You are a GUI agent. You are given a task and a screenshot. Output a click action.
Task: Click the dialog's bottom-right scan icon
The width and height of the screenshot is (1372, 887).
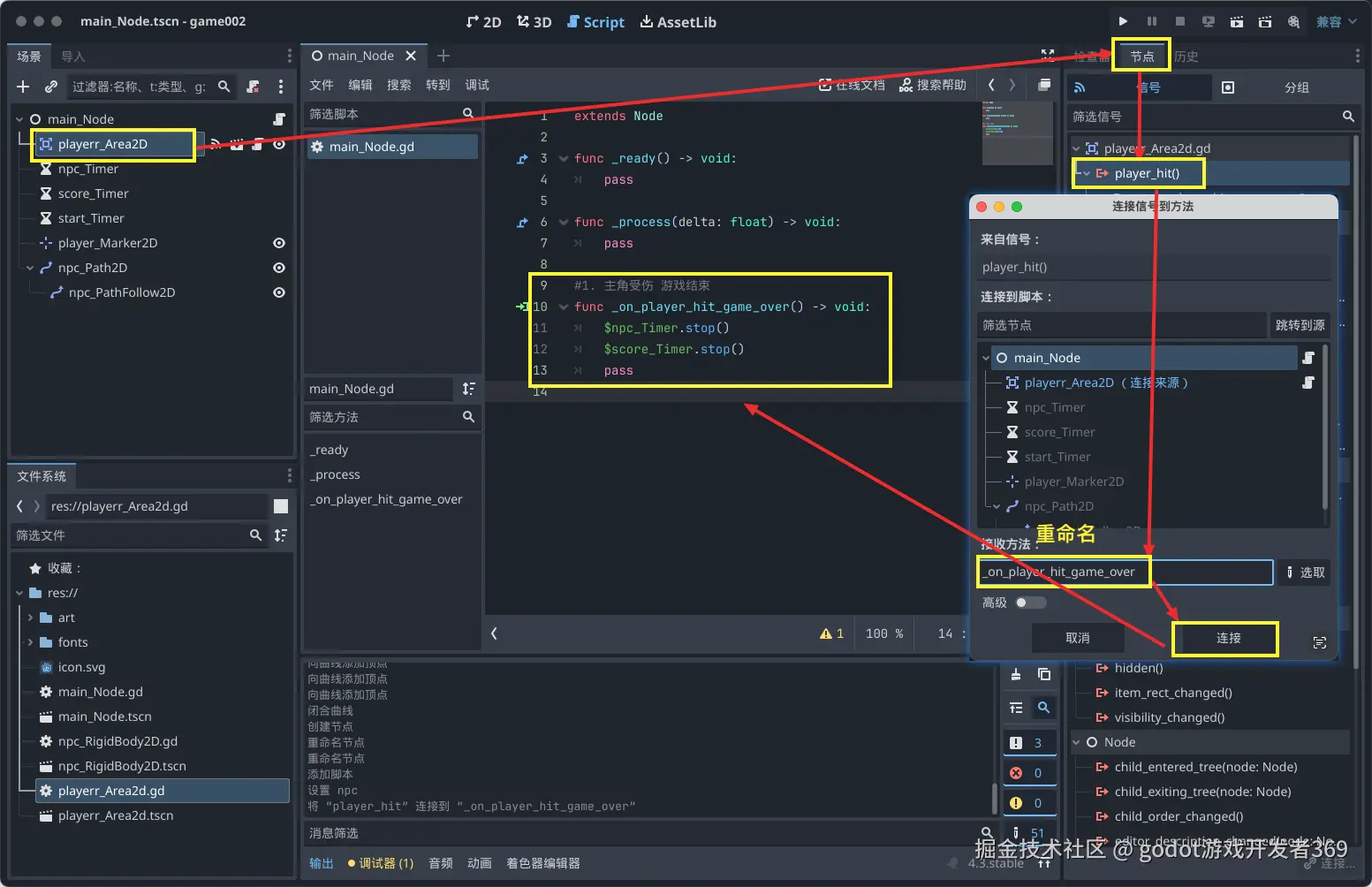click(1319, 643)
